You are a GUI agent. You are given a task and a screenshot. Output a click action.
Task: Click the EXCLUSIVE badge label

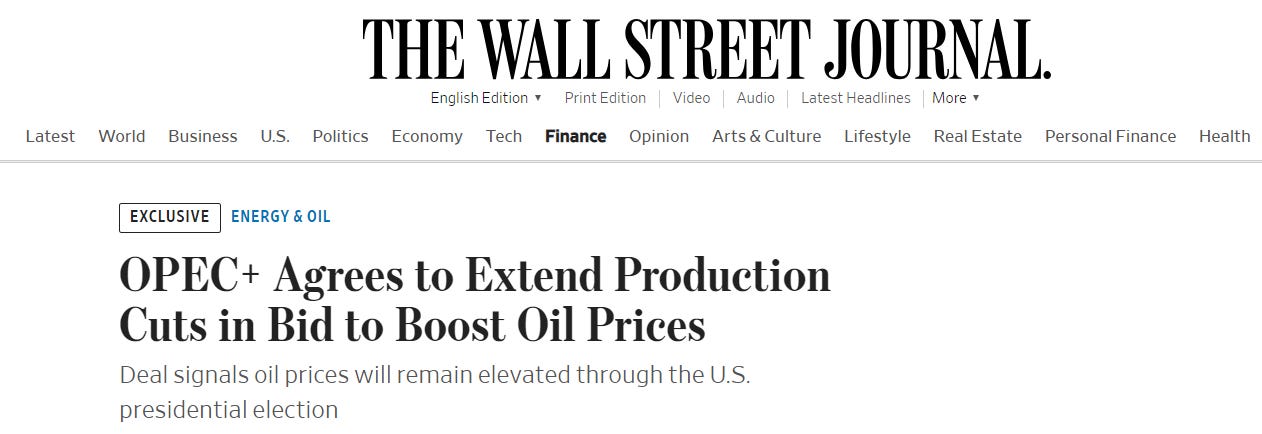click(x=170, y=217)
